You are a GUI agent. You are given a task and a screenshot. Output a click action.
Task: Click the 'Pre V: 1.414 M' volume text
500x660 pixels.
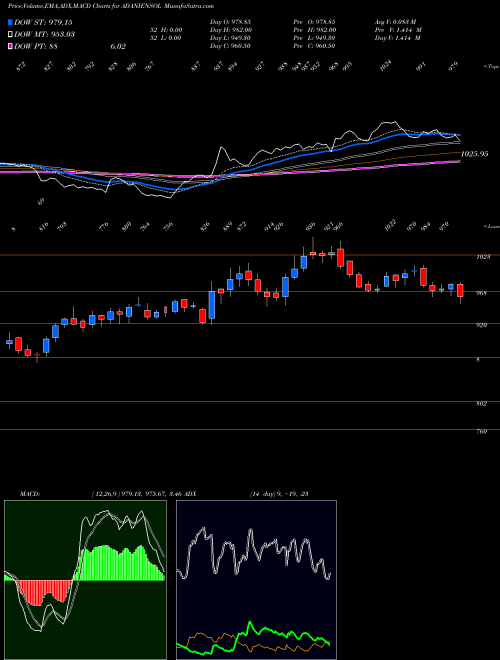click(x=398, y=30)
